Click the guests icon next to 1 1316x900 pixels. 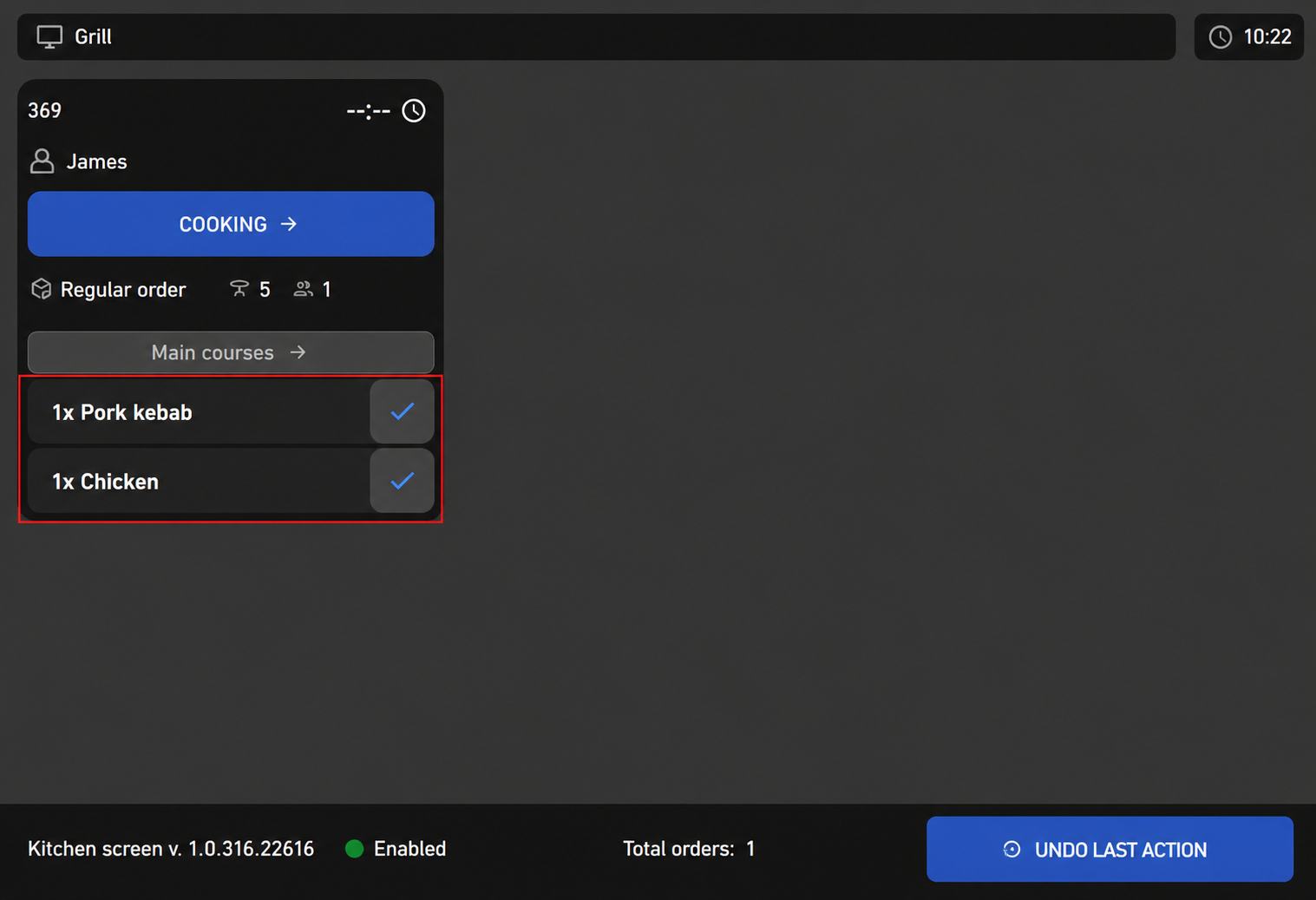coord(303,289)
